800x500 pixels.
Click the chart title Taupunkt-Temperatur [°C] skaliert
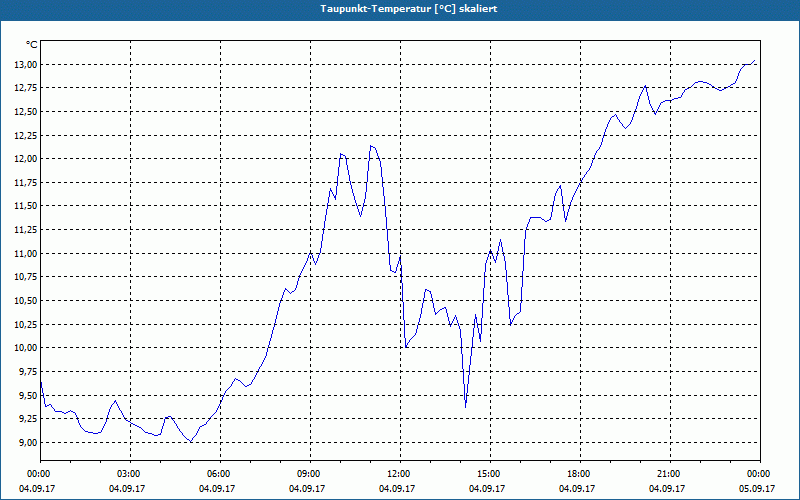(x=409, y=9)
